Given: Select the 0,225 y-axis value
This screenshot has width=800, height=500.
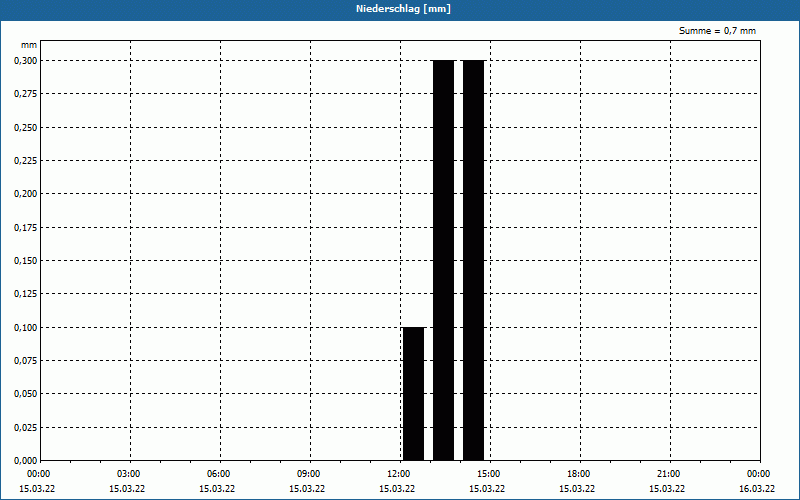Looking at the screenshot, I should point(26,161).
